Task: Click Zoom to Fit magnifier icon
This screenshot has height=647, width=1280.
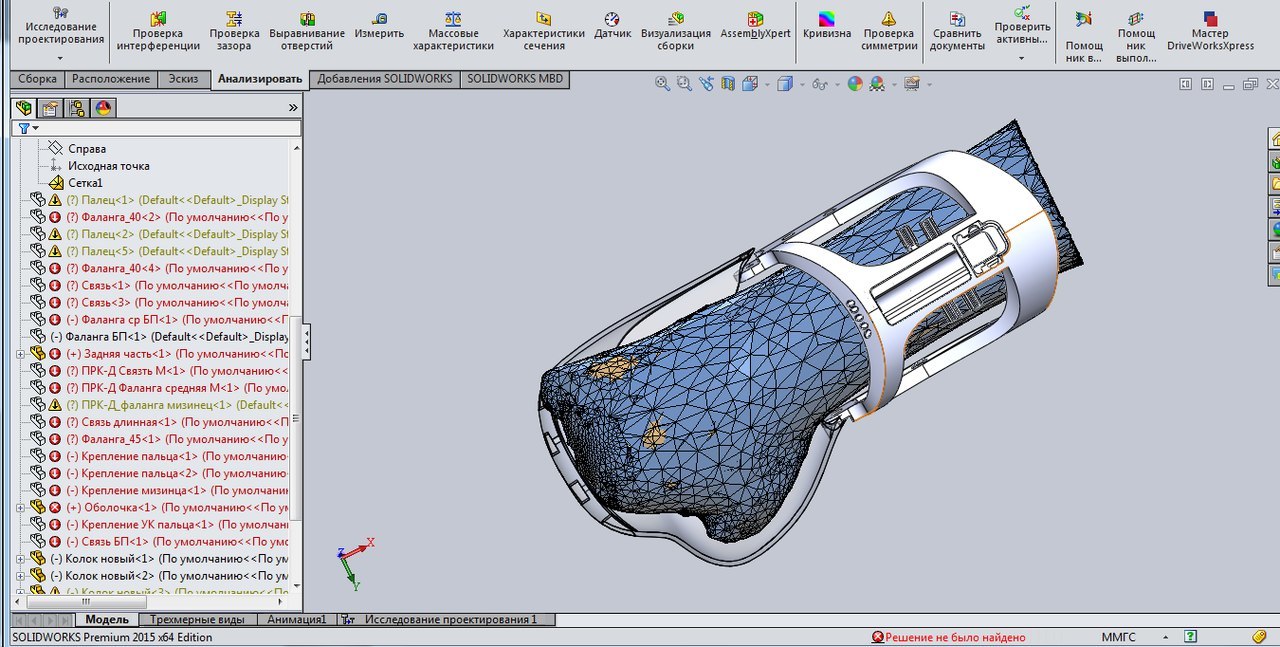Action: pyautogui.click(x=662, y=85)
